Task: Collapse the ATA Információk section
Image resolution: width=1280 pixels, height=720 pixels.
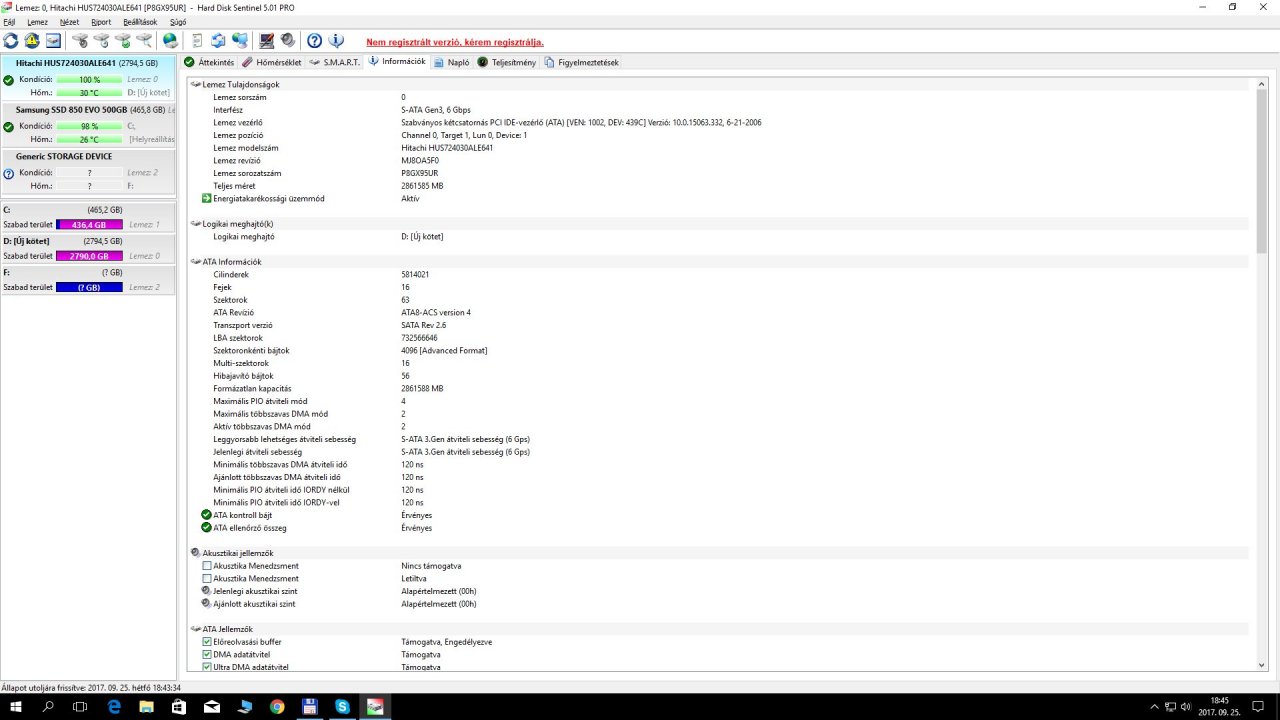Action: tap(195, 262)
